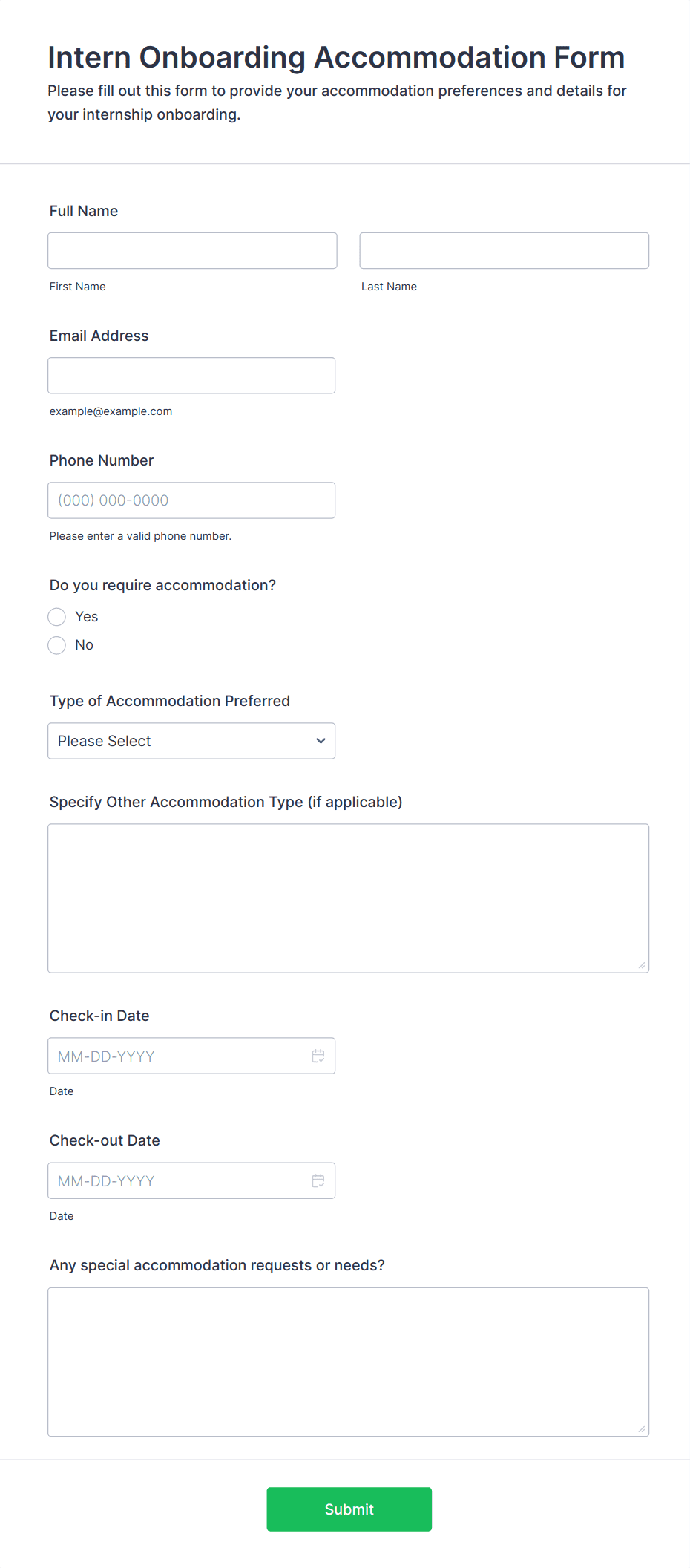The height and width of the screenshot is (1568, 690).
Task: Open the Check-in Date calendar picker icon
Action: 318,1055
